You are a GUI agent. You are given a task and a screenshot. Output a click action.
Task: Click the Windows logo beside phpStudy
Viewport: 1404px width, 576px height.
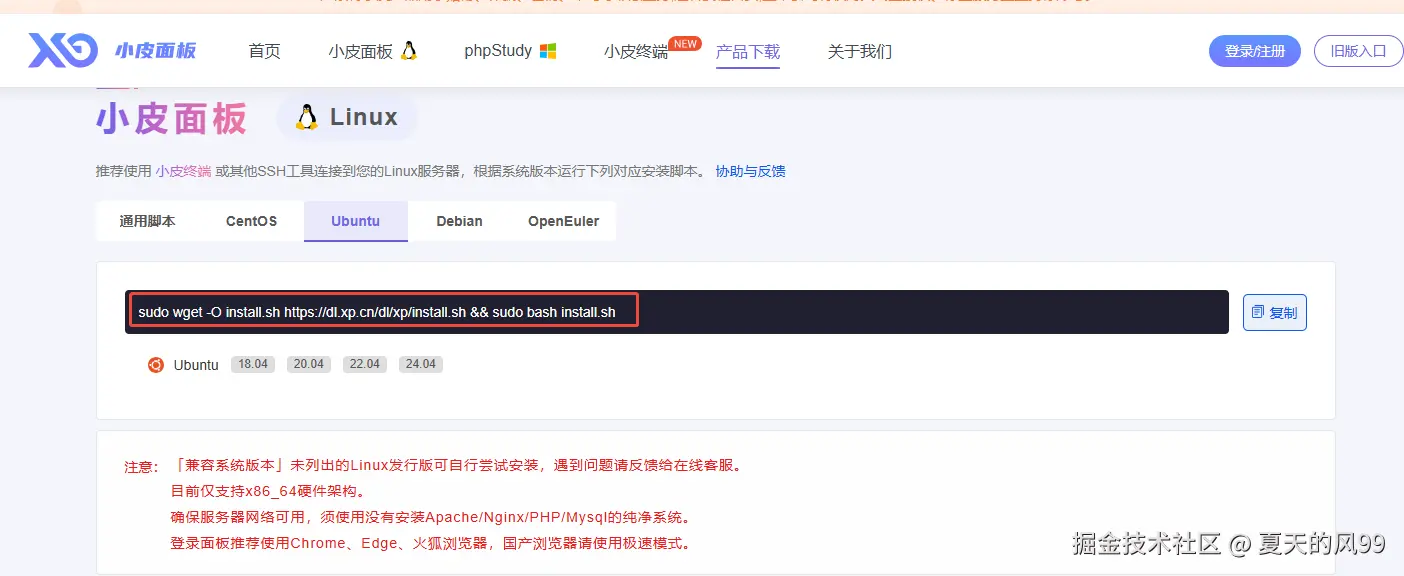pos(548,51)
